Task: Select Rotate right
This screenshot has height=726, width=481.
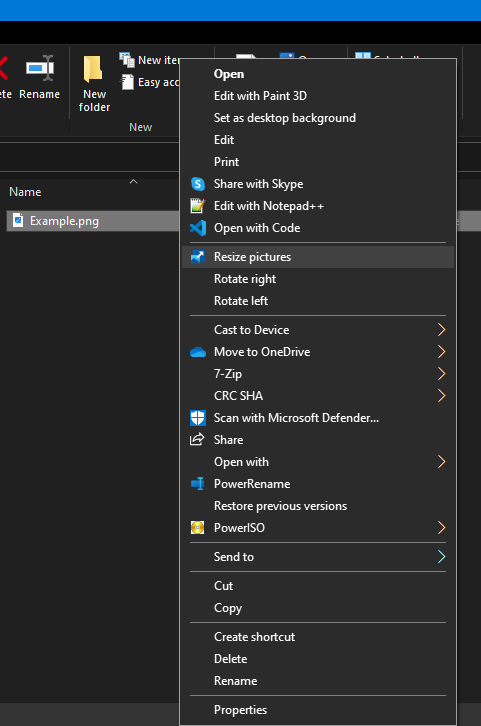Action: 318,279
